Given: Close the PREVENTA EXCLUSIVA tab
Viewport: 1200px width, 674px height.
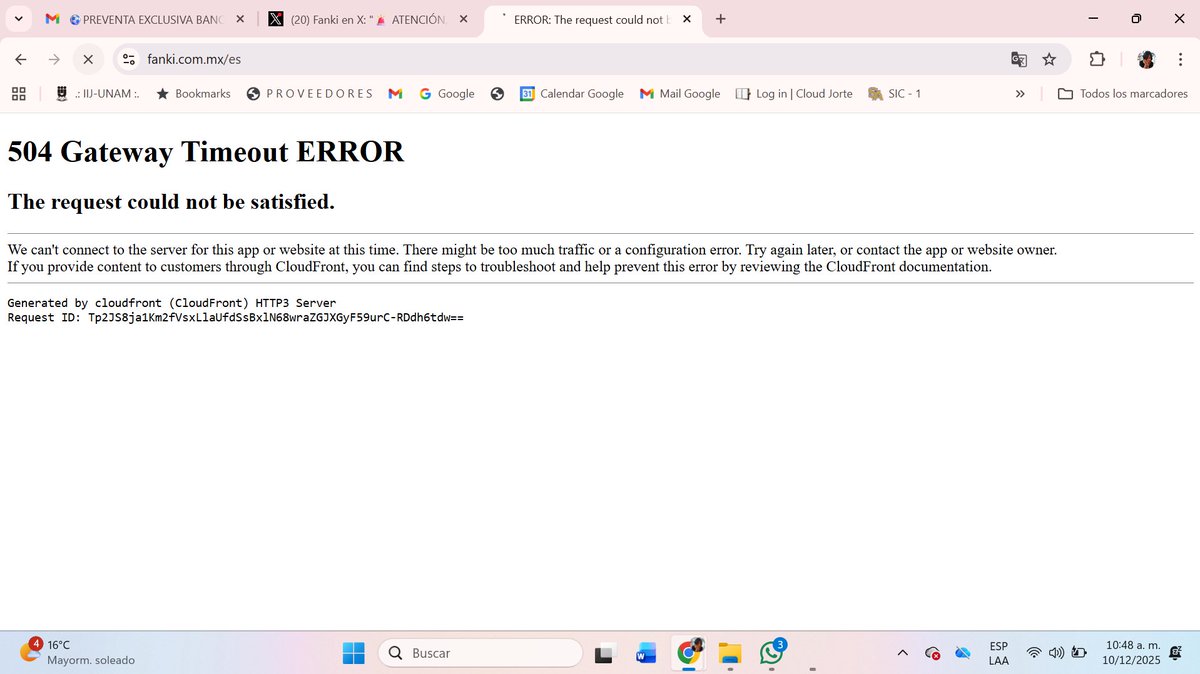Looking at the screenshot, I should click(x=240, y=19).
